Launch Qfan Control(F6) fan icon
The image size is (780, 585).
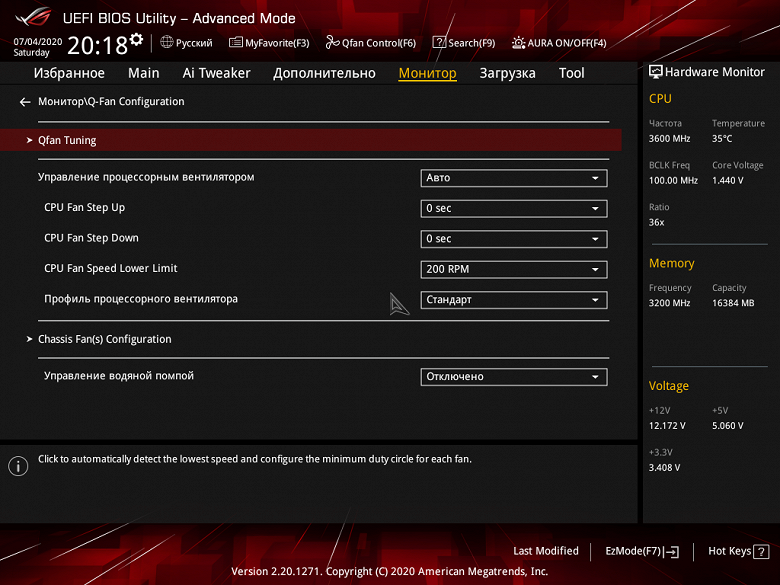pos(332,42)
